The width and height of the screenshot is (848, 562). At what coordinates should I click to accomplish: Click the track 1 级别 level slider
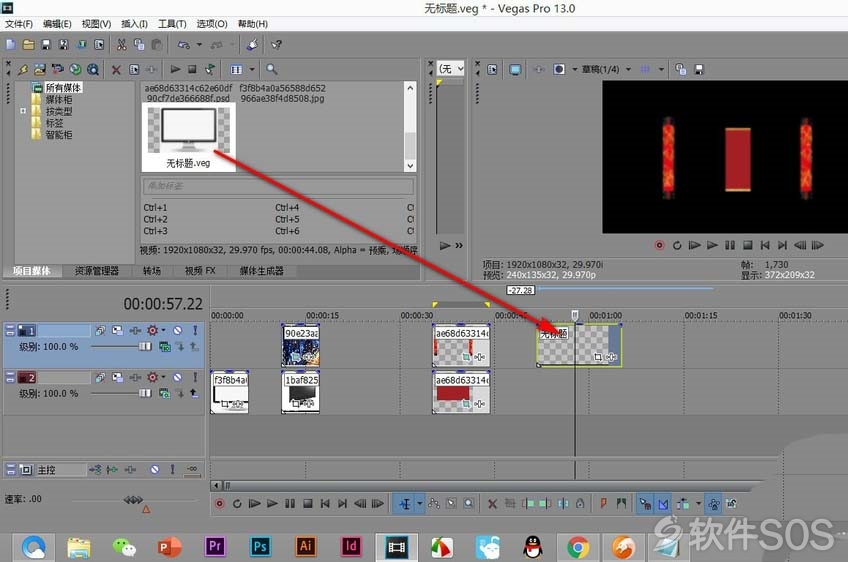[122, 347]
